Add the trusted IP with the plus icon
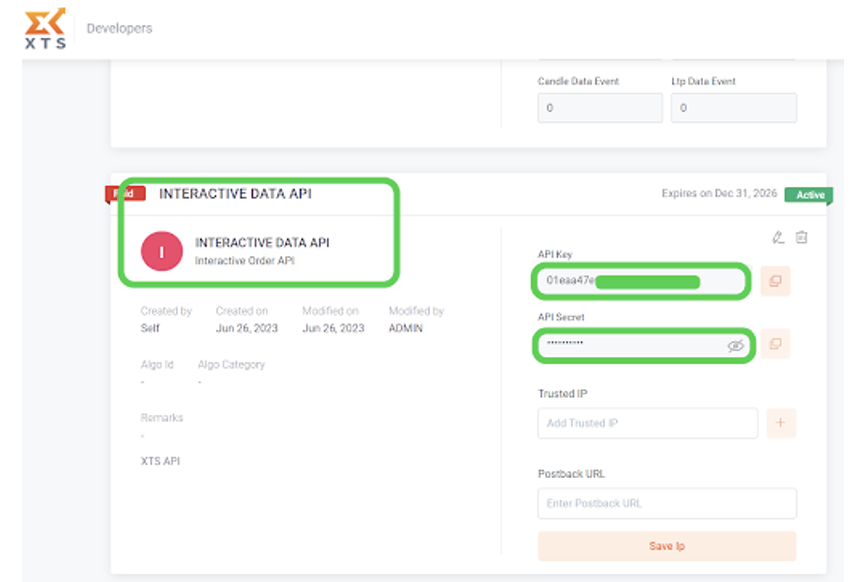Screen dimensions: 858x582 coord(780,423)
